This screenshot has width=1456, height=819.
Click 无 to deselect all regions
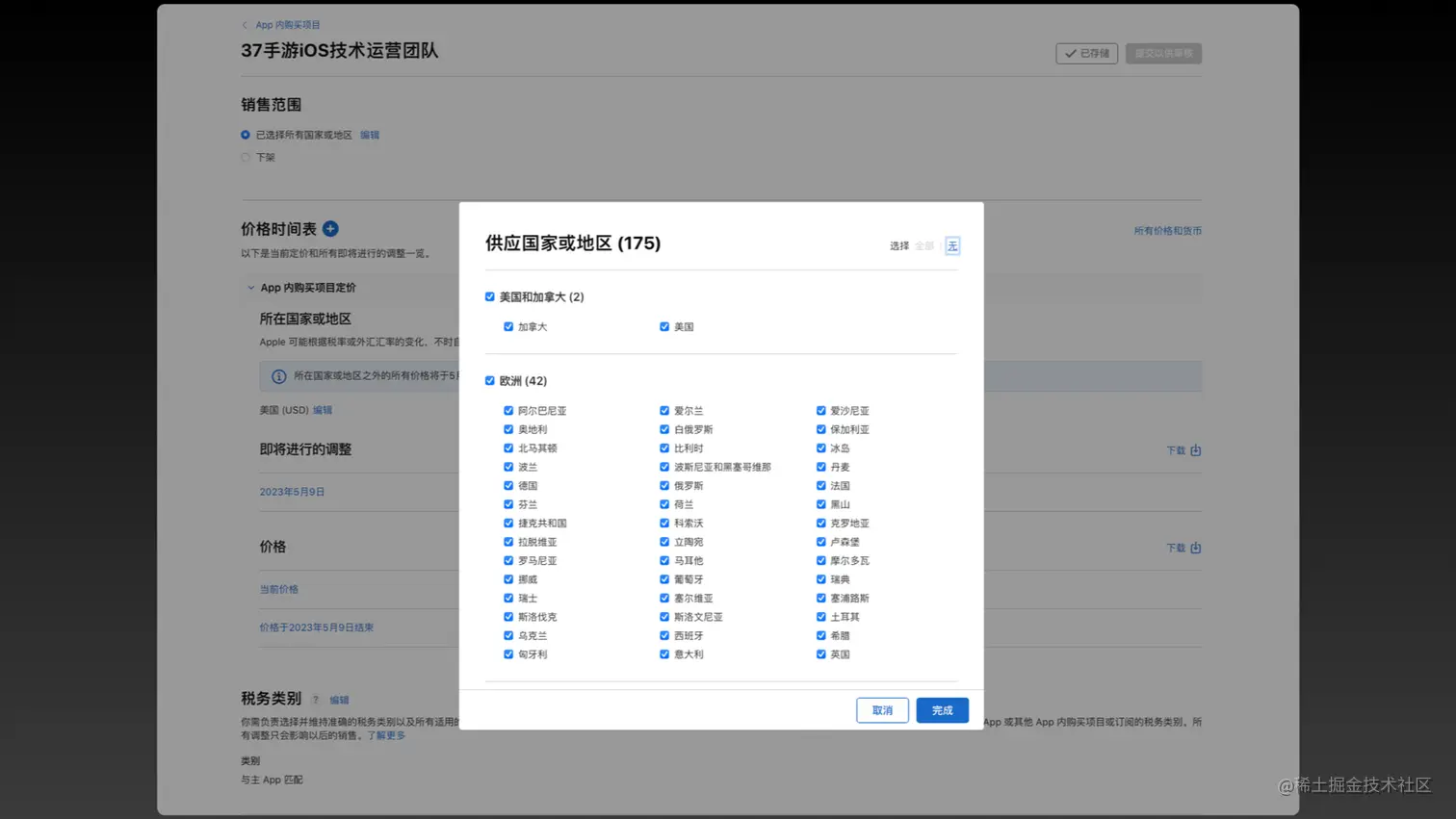tap(952, 246)
